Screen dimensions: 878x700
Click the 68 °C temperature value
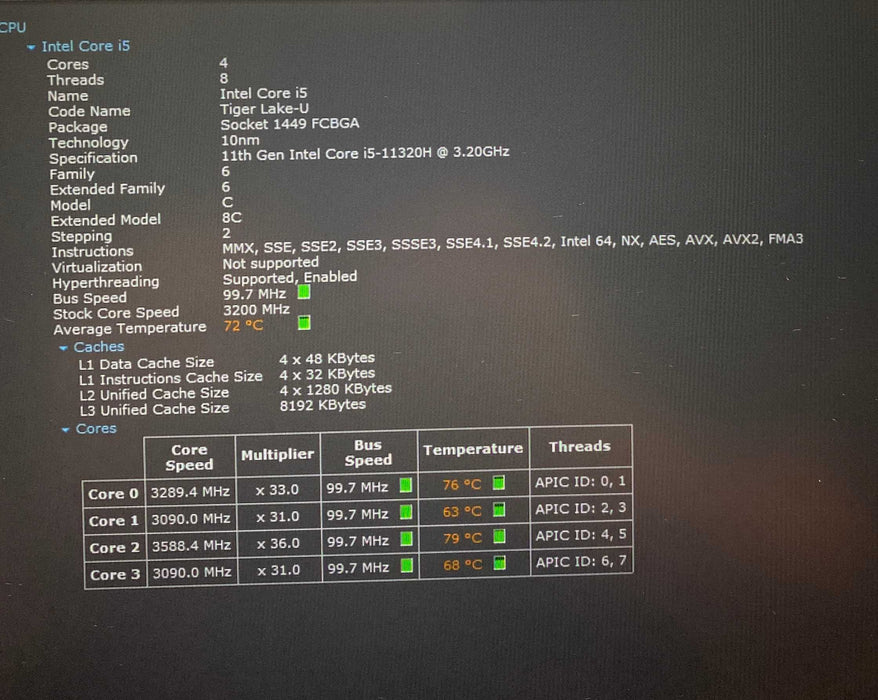point(463,565)
